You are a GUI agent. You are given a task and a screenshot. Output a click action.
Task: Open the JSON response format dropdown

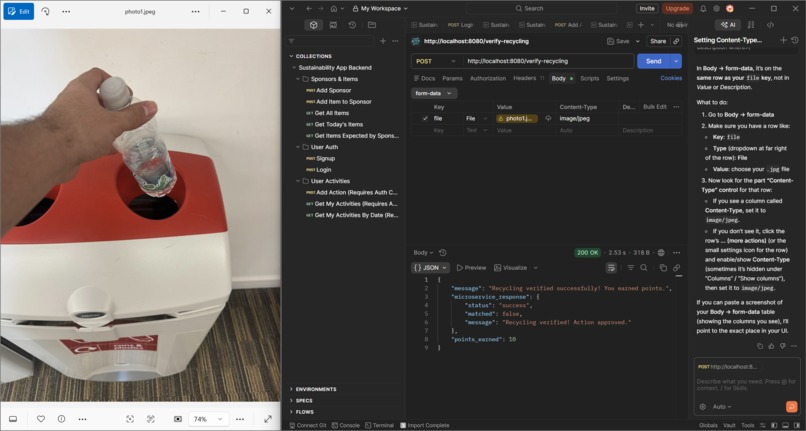click(430, 267)
